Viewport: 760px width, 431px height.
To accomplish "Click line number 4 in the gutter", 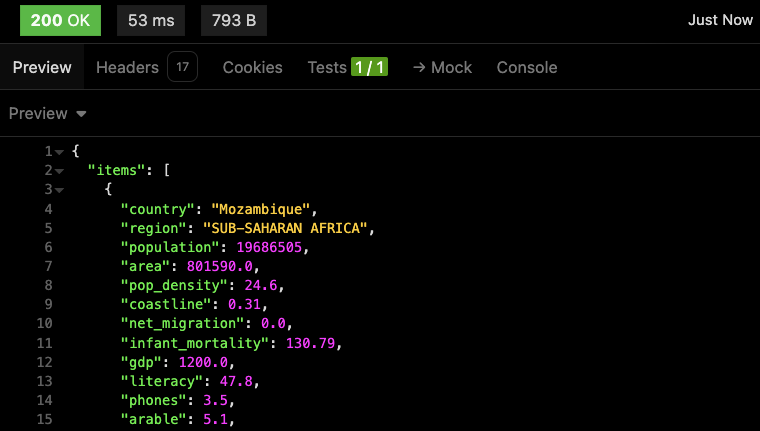I will click(48, 209).
